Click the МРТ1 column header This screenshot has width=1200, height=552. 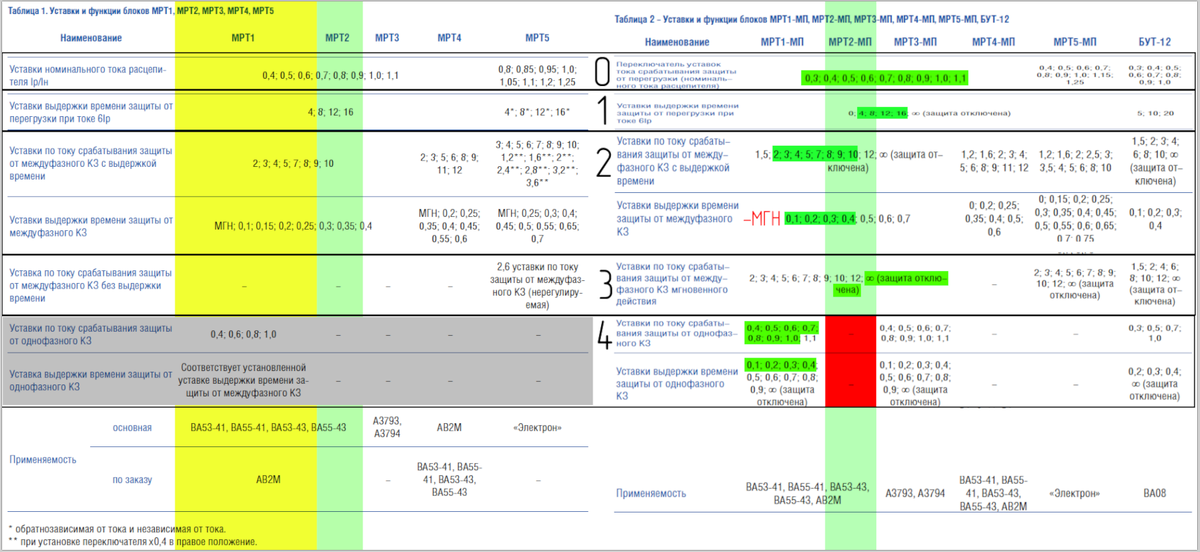(x=244, y=38)
